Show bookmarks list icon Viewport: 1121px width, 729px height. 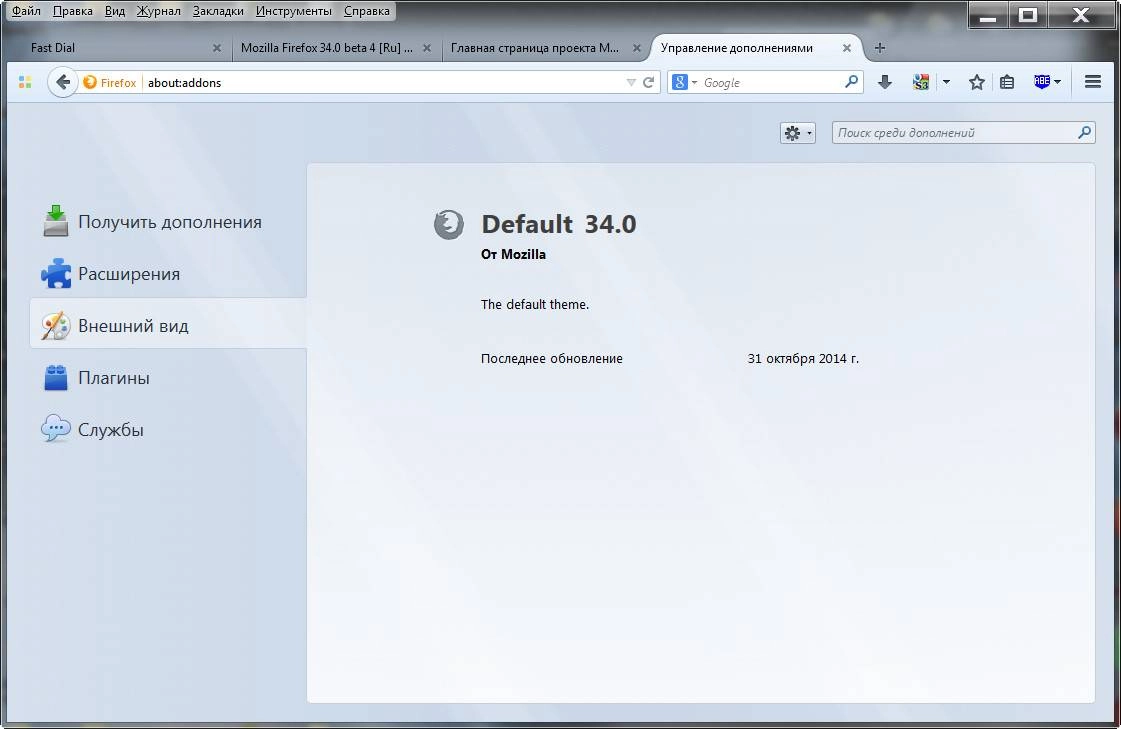coord(1007,82)
